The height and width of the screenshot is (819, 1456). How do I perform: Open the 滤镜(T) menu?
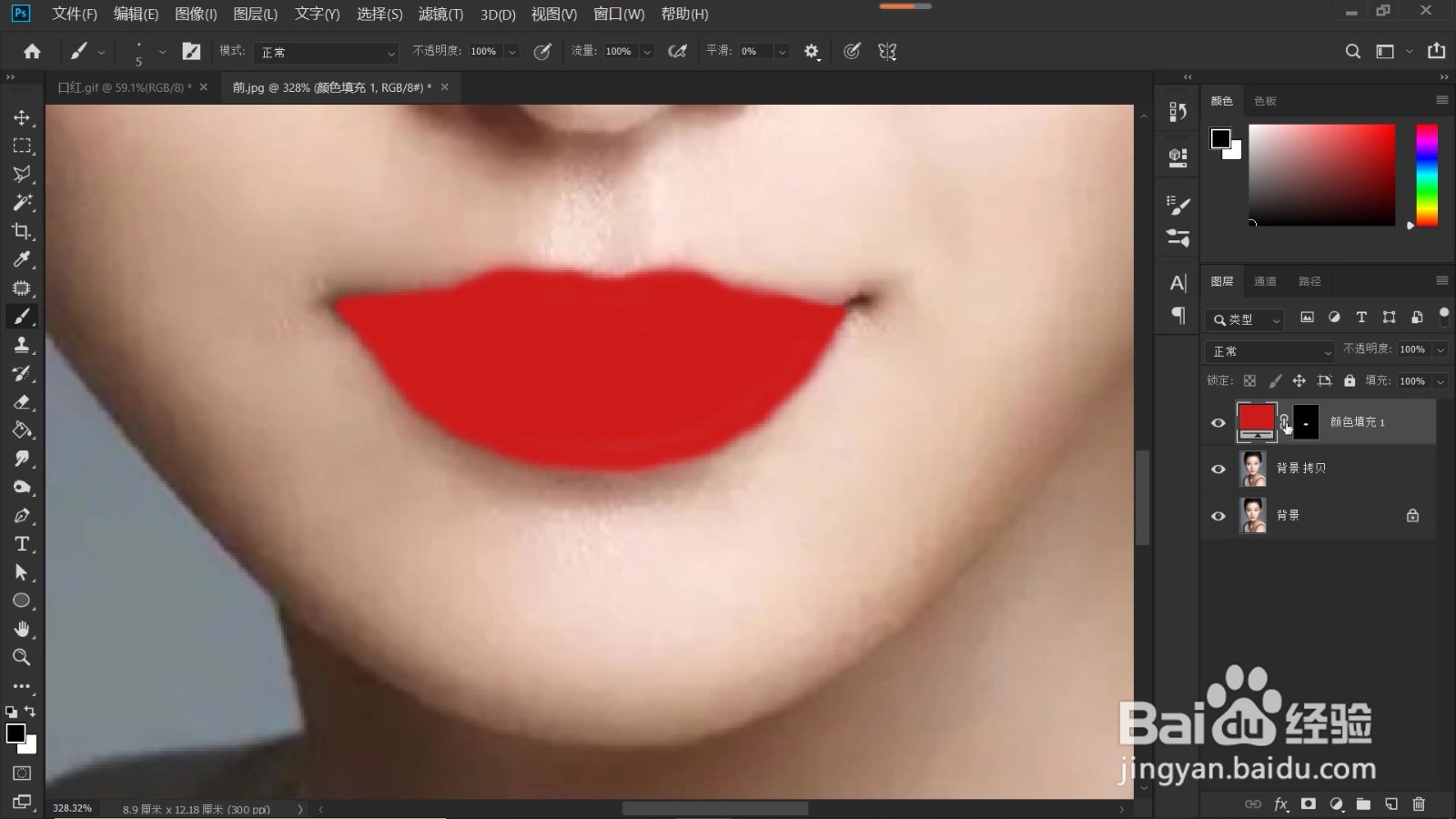coord(440,14)
